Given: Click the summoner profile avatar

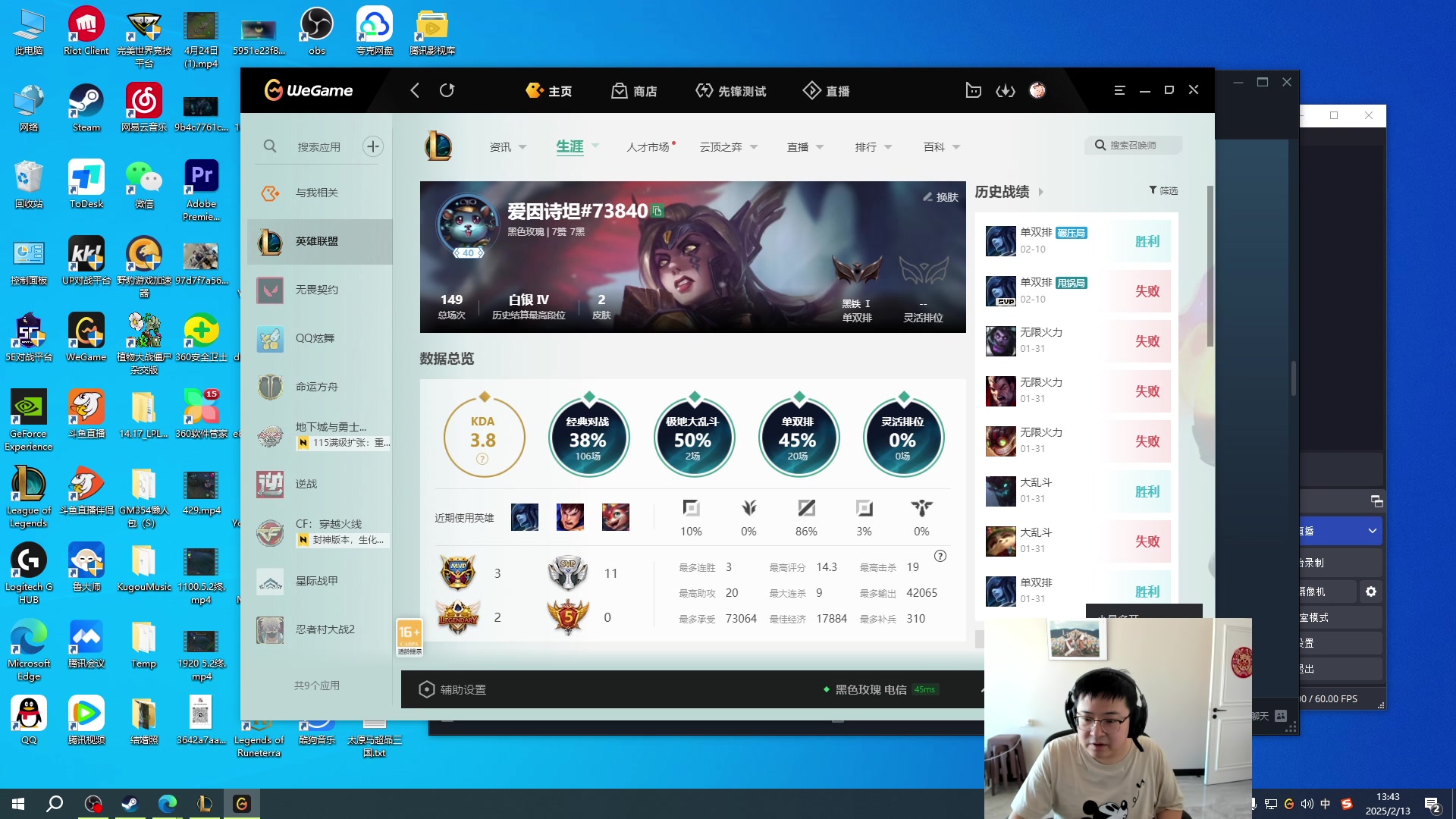Looking at the screenshot, I should click(468, 226).
